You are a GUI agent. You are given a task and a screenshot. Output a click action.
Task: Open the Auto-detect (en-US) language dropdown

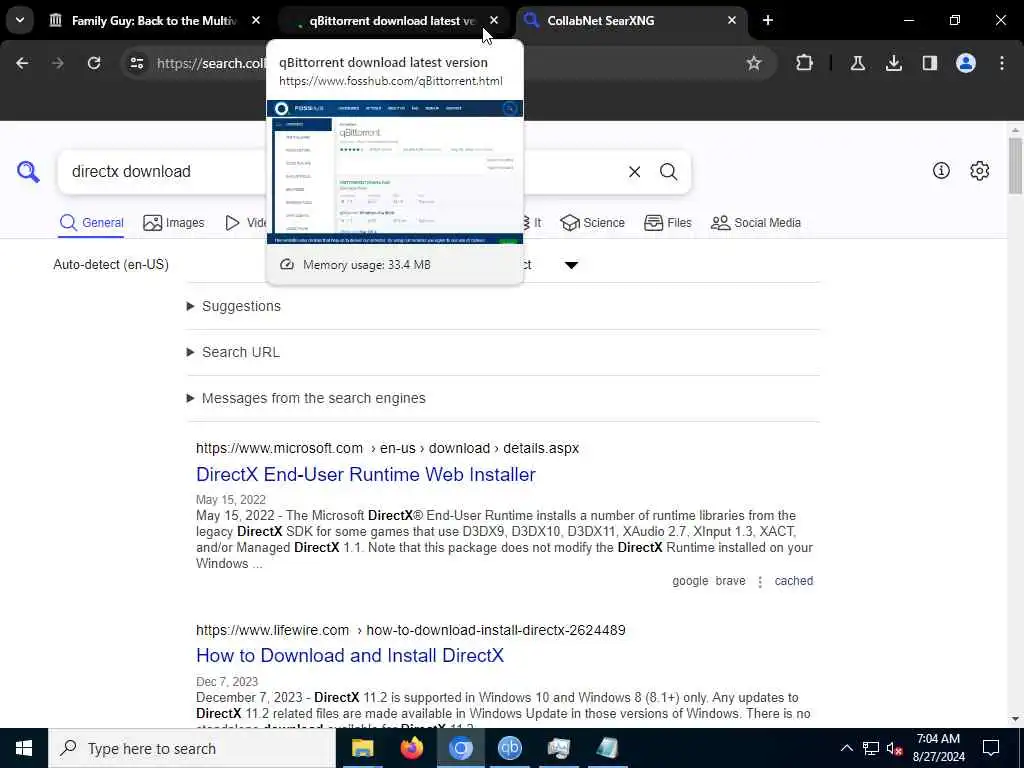(x=111, y=264)
